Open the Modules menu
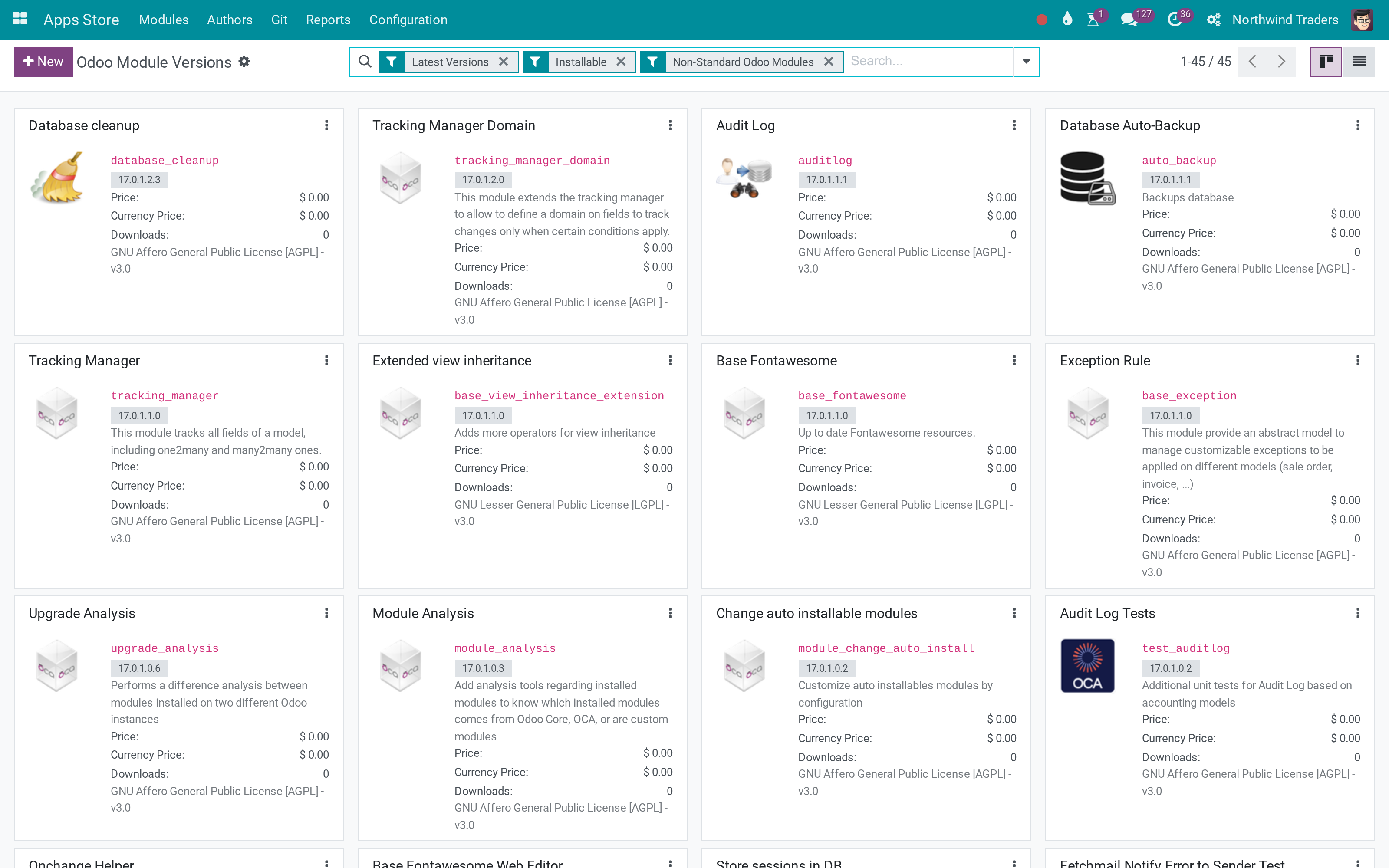 164,20
